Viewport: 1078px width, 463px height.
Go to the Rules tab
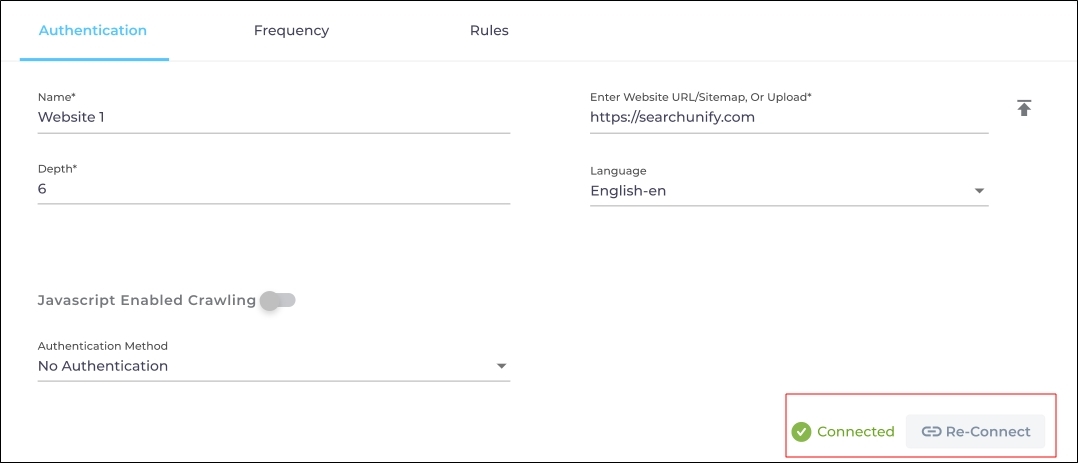[489, 30]
